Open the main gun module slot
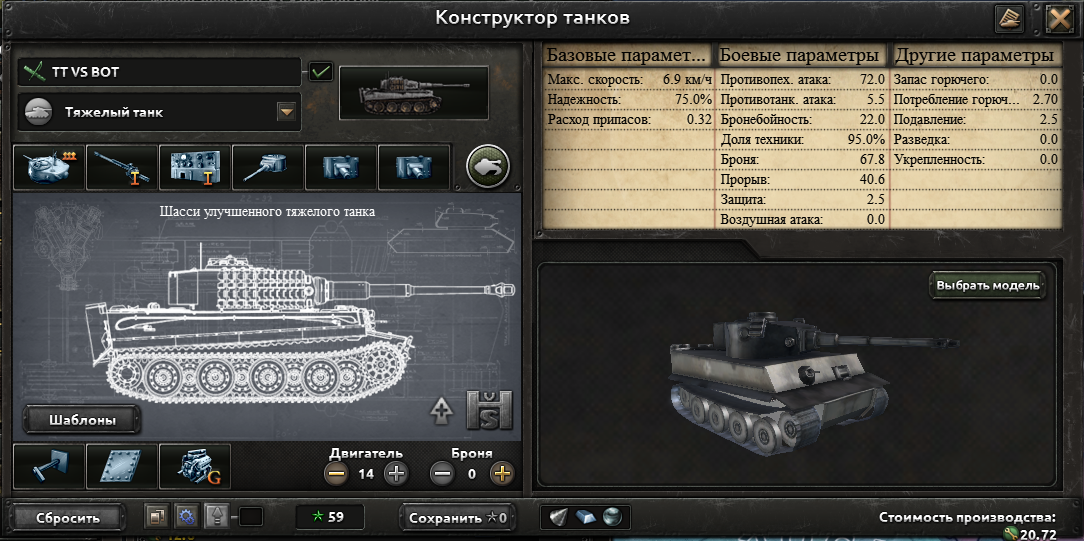Viewport: 1084px width, 541px height. 122,167
